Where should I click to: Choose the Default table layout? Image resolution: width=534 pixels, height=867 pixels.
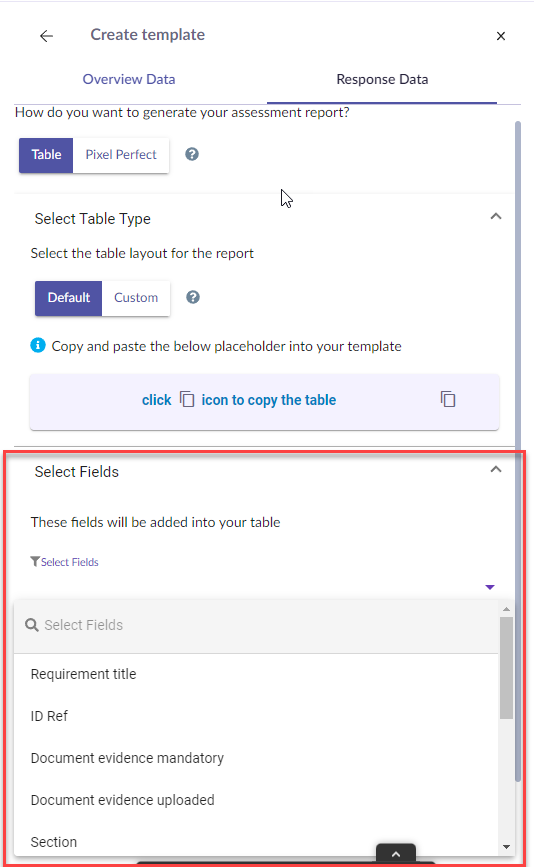pos(69,297)
